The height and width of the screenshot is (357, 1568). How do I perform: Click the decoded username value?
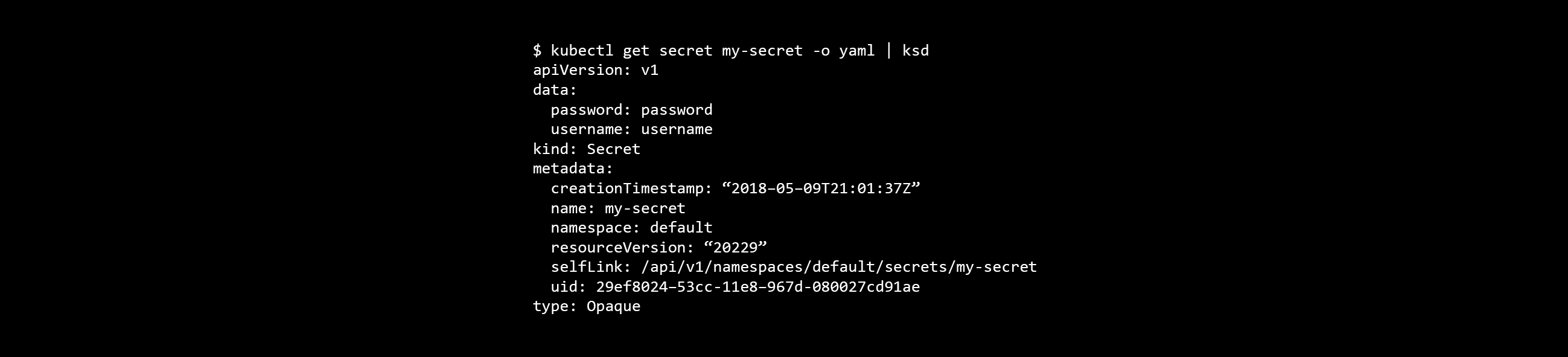pyautogui.click(x=677, y=129)
